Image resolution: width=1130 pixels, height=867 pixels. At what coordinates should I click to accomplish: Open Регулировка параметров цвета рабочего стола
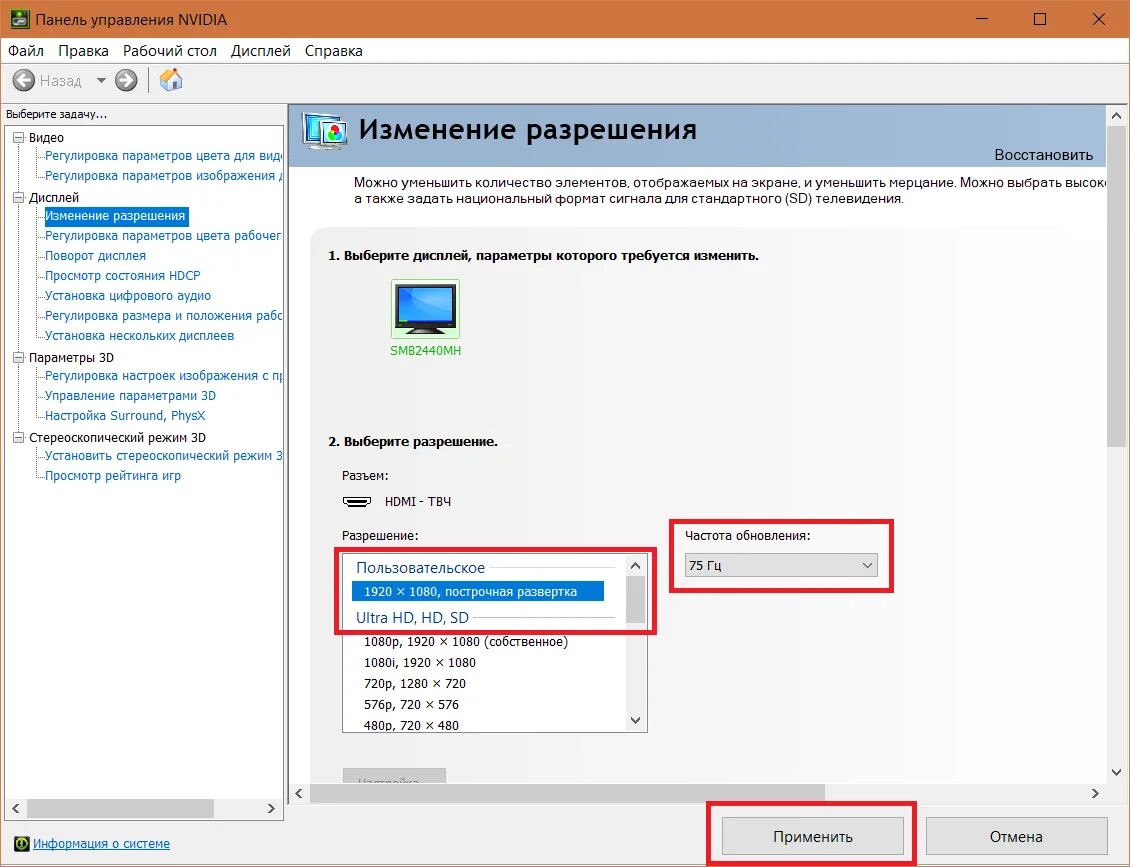(x=163, y=236)
